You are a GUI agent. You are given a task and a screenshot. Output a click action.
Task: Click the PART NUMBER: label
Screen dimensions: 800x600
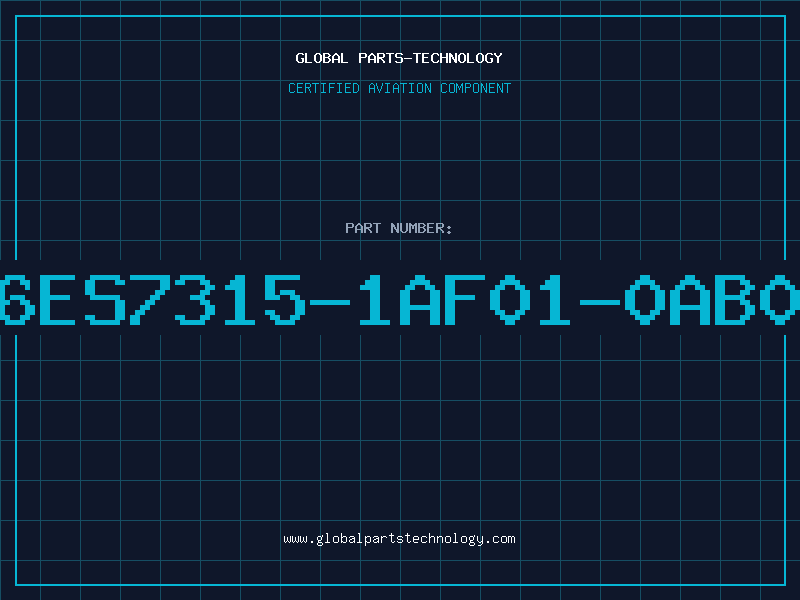pyautogui.click(x=399, y=228)
